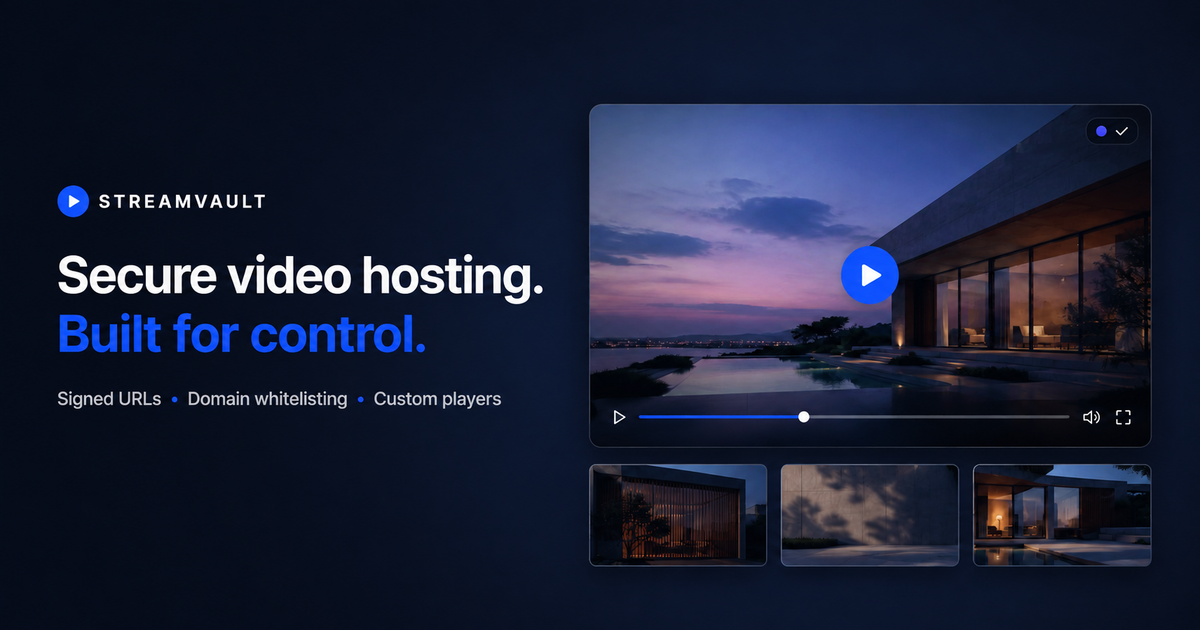Click the small play icon in player controls
Screen dimensions: 1200x630
(619, 417)
